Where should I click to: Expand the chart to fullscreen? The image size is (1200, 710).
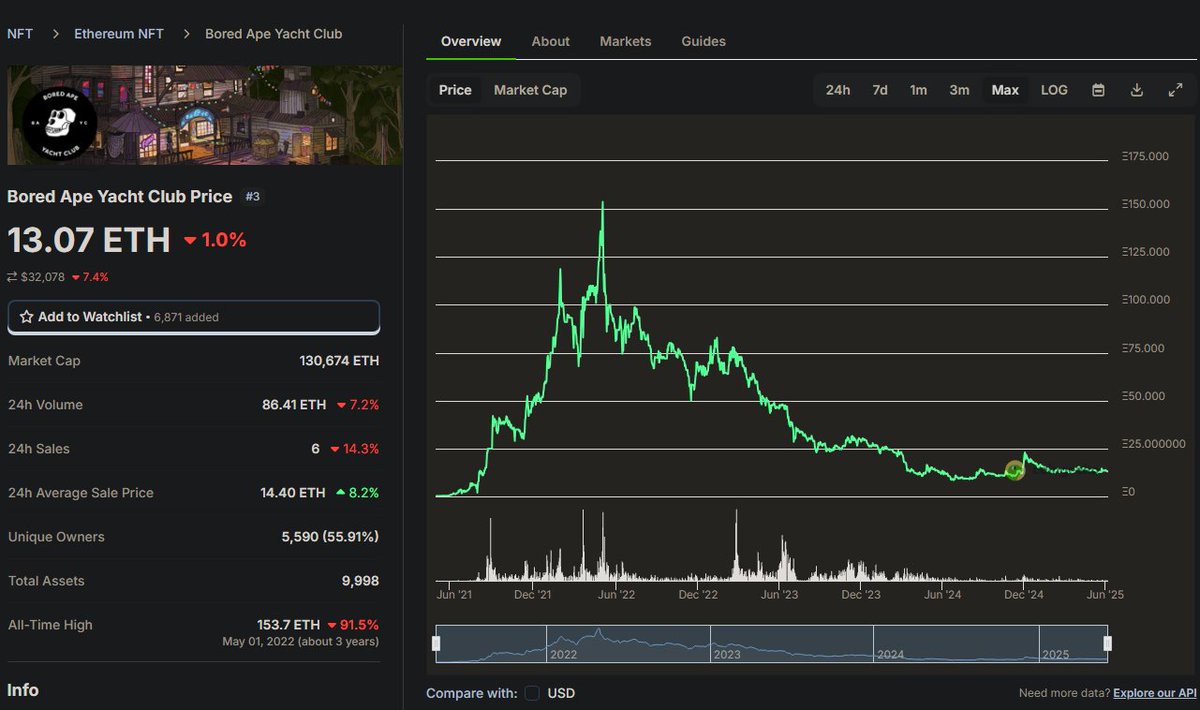tap(1176, 90)
